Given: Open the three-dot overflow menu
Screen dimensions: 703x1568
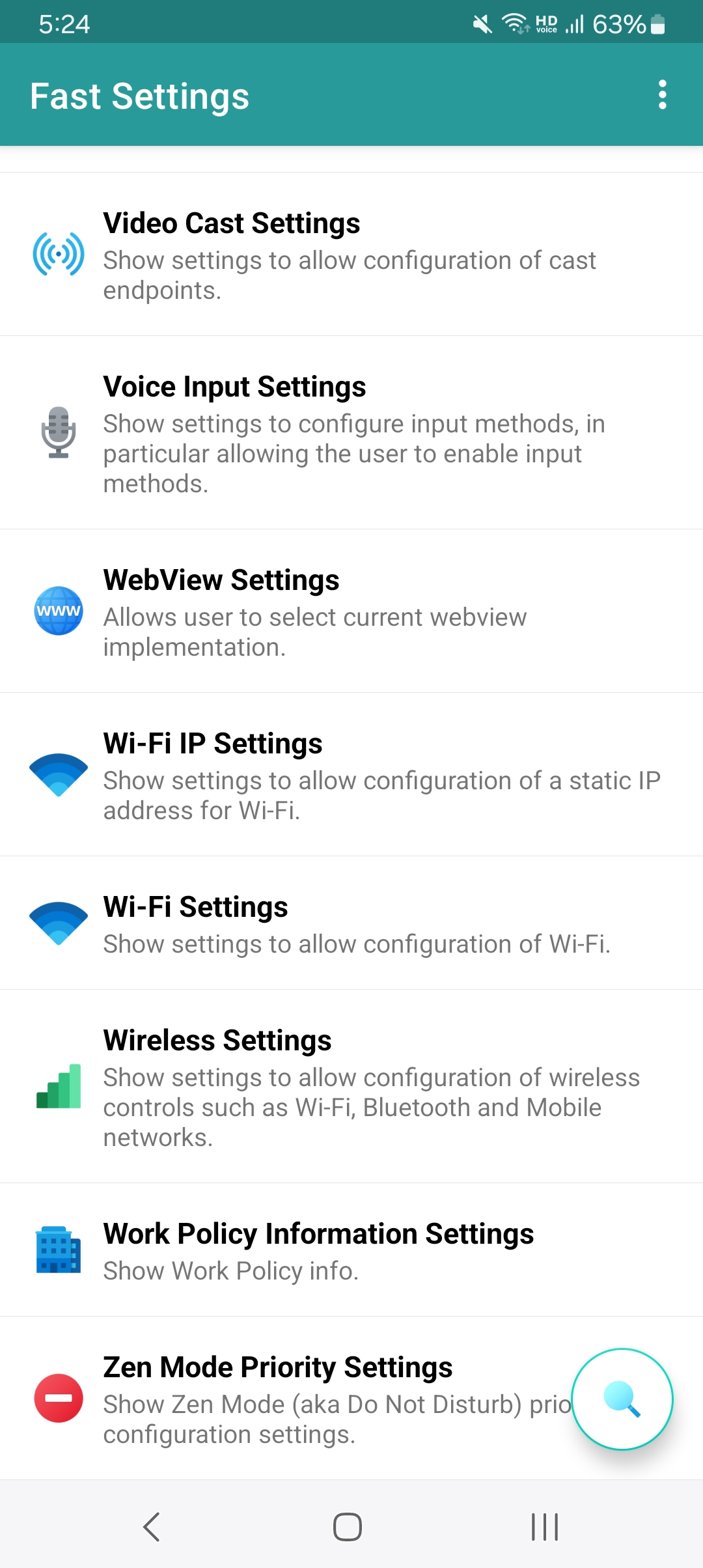Looking at the screenshot, I should pyautogui.click(x=663, y=95).
